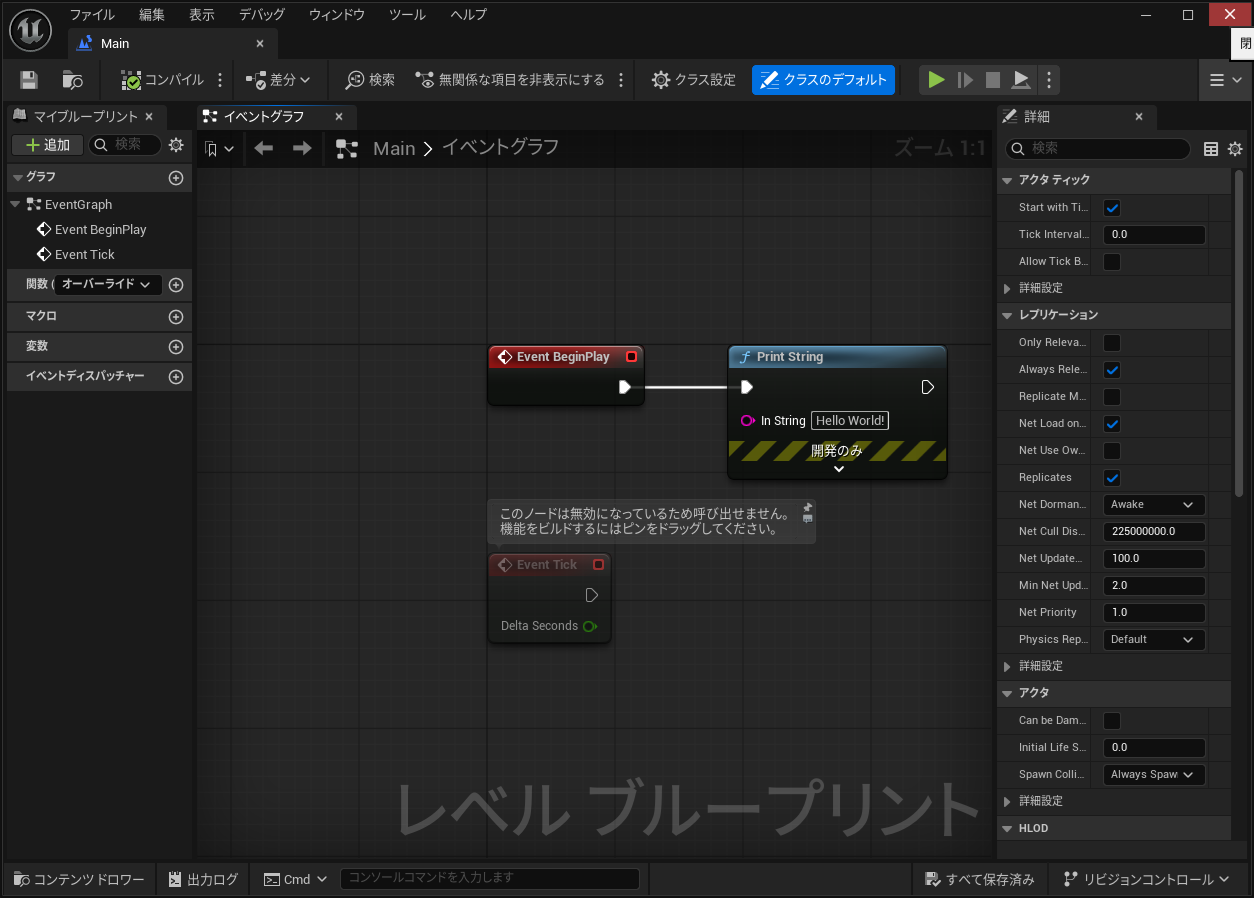
Task: Open Hide Unrelated options three-dot menu
Action: click(x=621, y=80)
